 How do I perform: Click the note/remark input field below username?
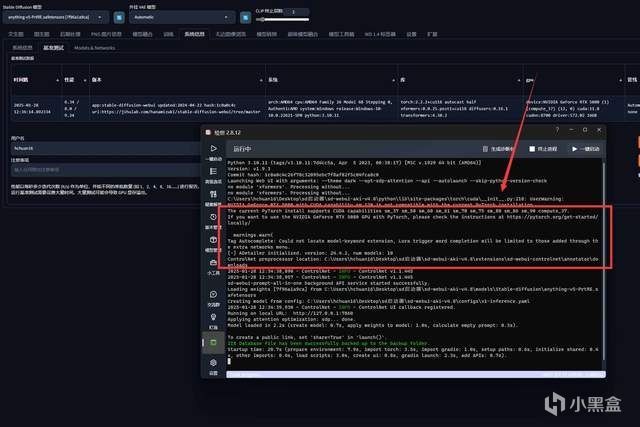click(x=105, y=170)
